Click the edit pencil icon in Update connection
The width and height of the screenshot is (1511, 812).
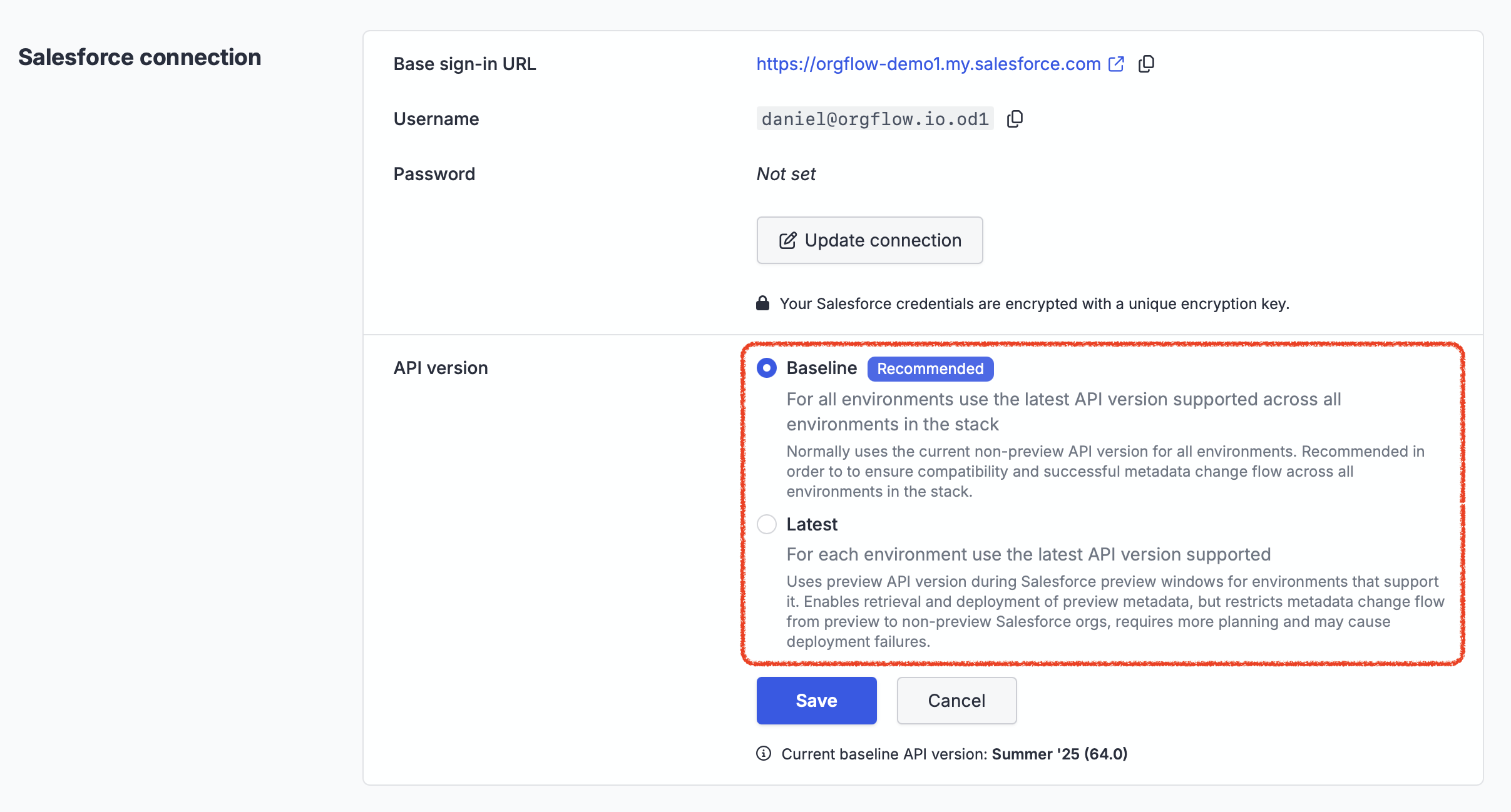(787, 241)
